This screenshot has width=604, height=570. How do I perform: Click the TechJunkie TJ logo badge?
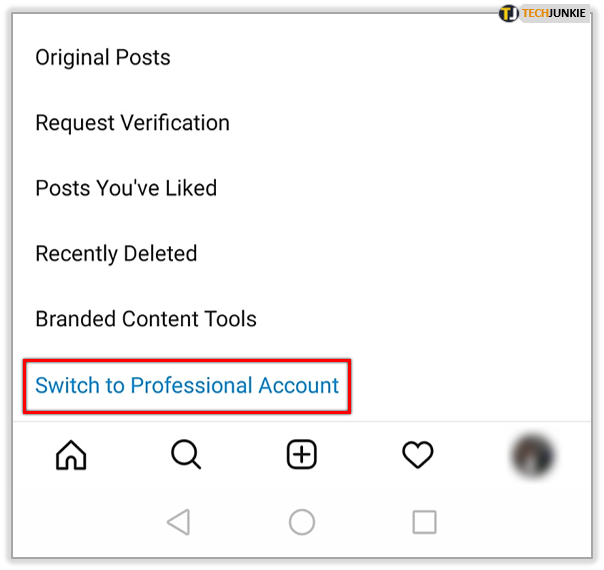click(x=508, y=13)
